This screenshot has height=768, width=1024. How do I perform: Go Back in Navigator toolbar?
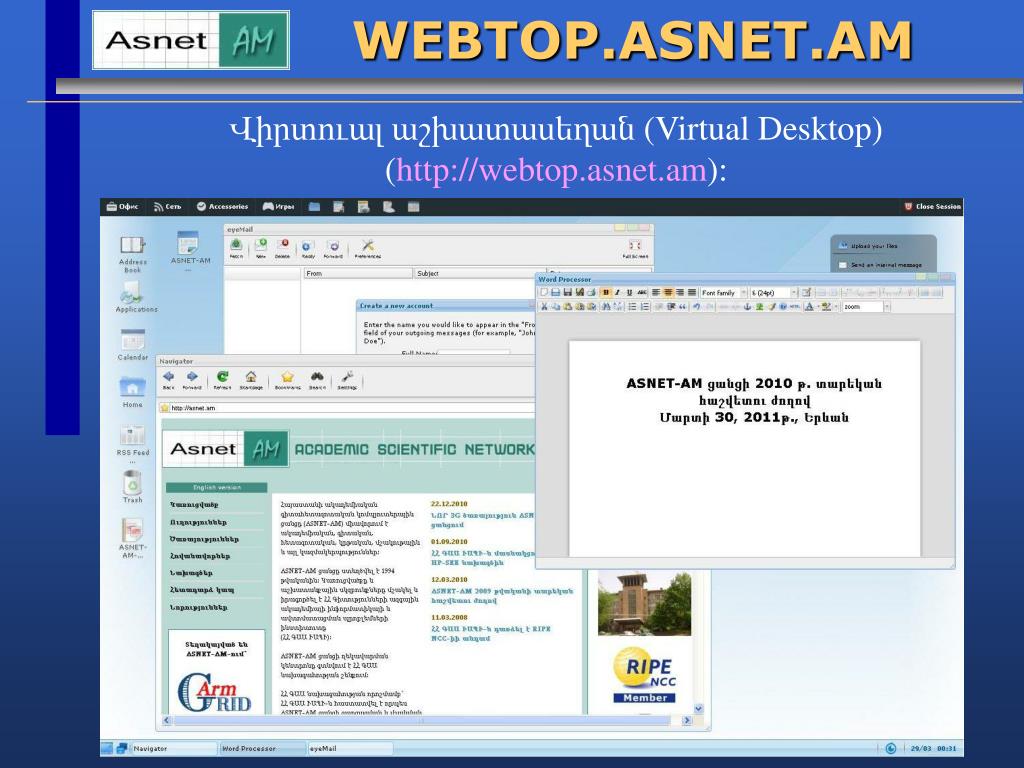click(x=168, y=380)
